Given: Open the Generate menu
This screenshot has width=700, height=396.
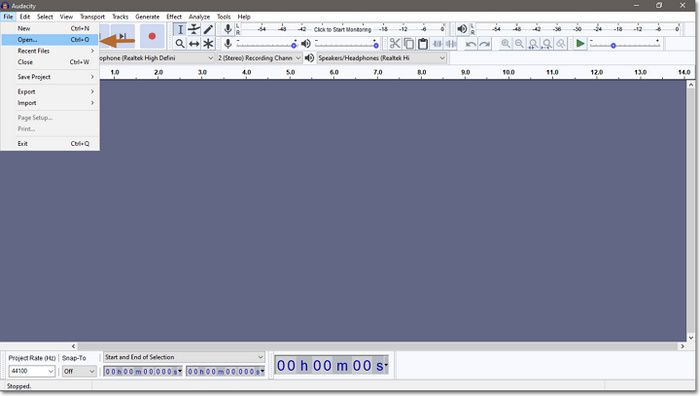Looking at the screenshot, I should (x=147, y=17).
